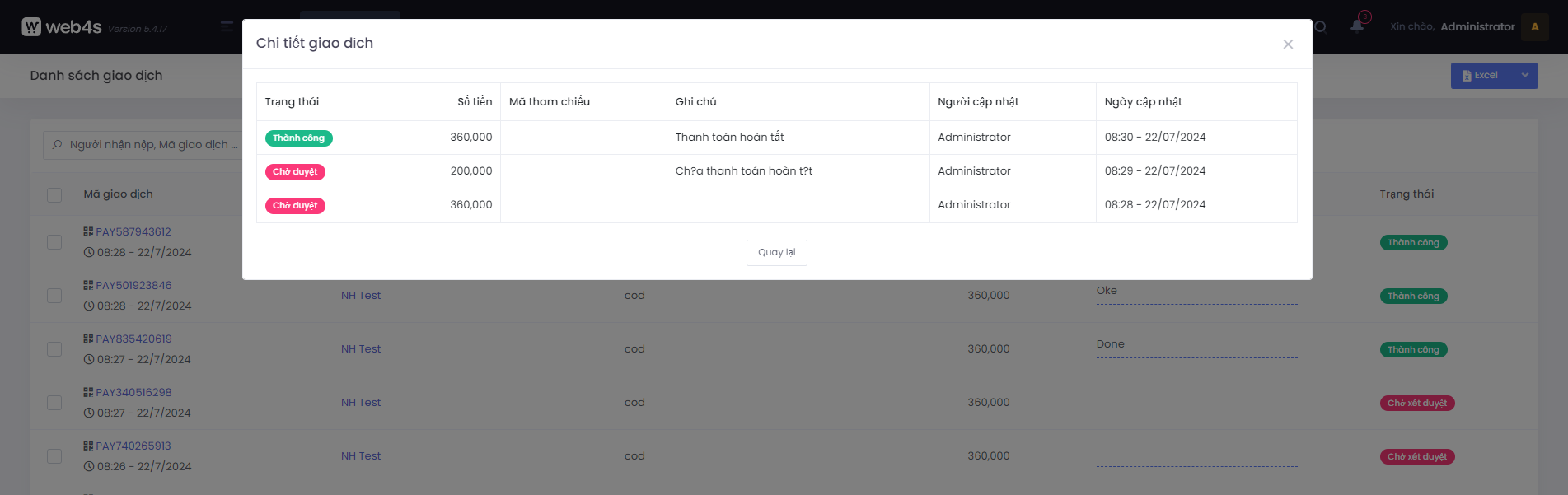Expand the Excel export dropdown arrow
Image resolution: width=1568 pixels, height=495 pixels.
(1524, 76)
